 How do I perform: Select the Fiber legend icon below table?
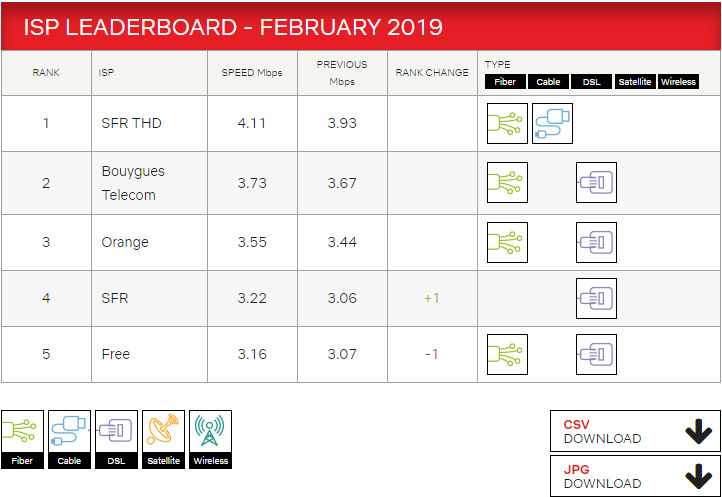22,439
